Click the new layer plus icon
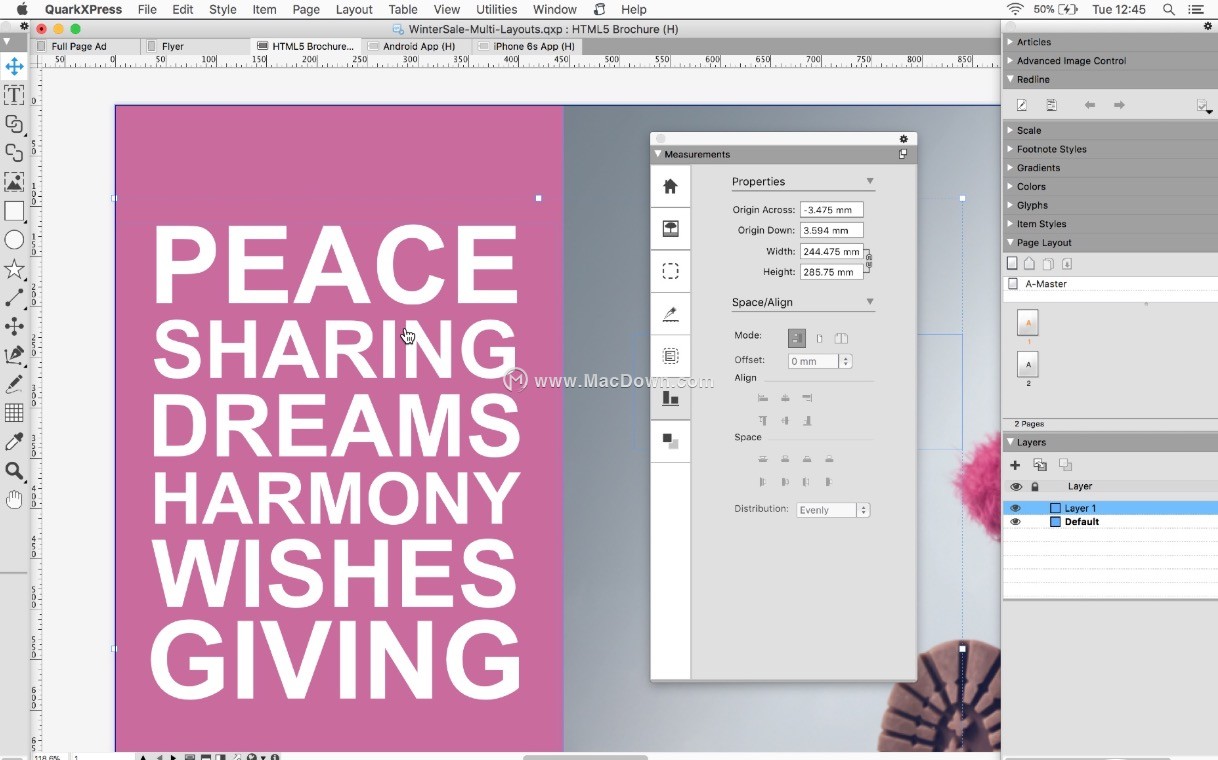The height and width of the screenshot is (760, 1218). [1015, 465]
